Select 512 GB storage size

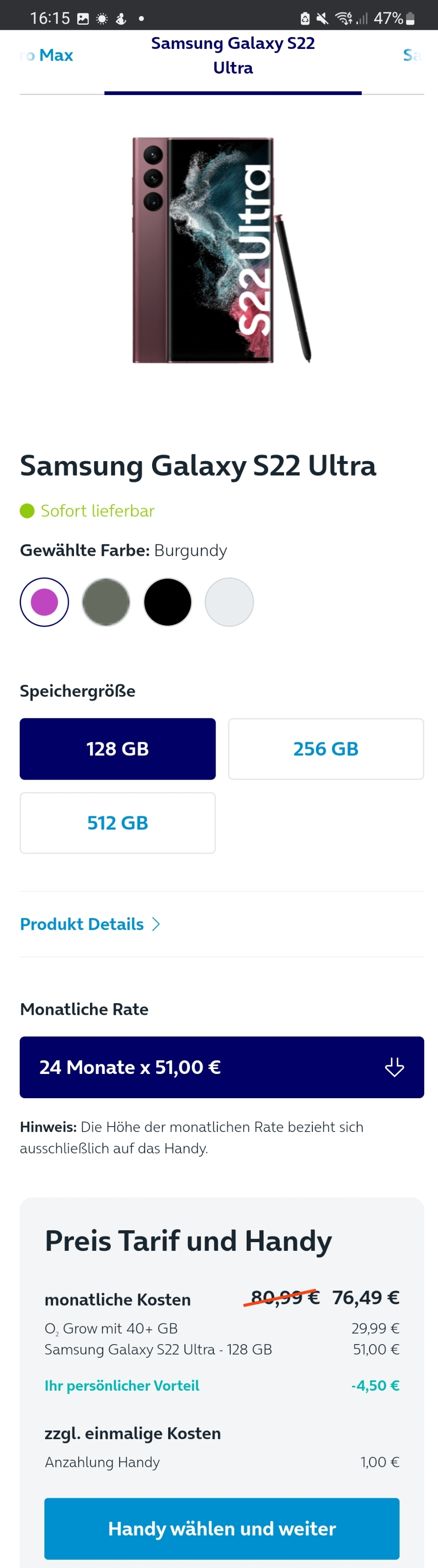point(117,823)
